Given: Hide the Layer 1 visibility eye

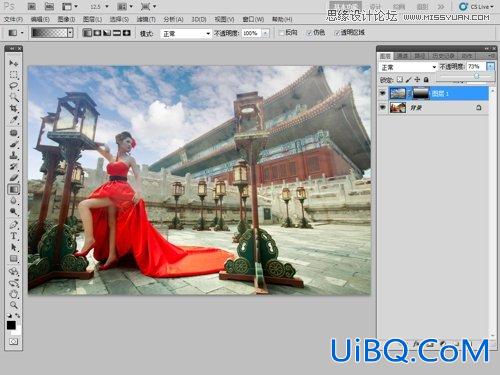Looking at the screenshot, I should click(383, 93).
